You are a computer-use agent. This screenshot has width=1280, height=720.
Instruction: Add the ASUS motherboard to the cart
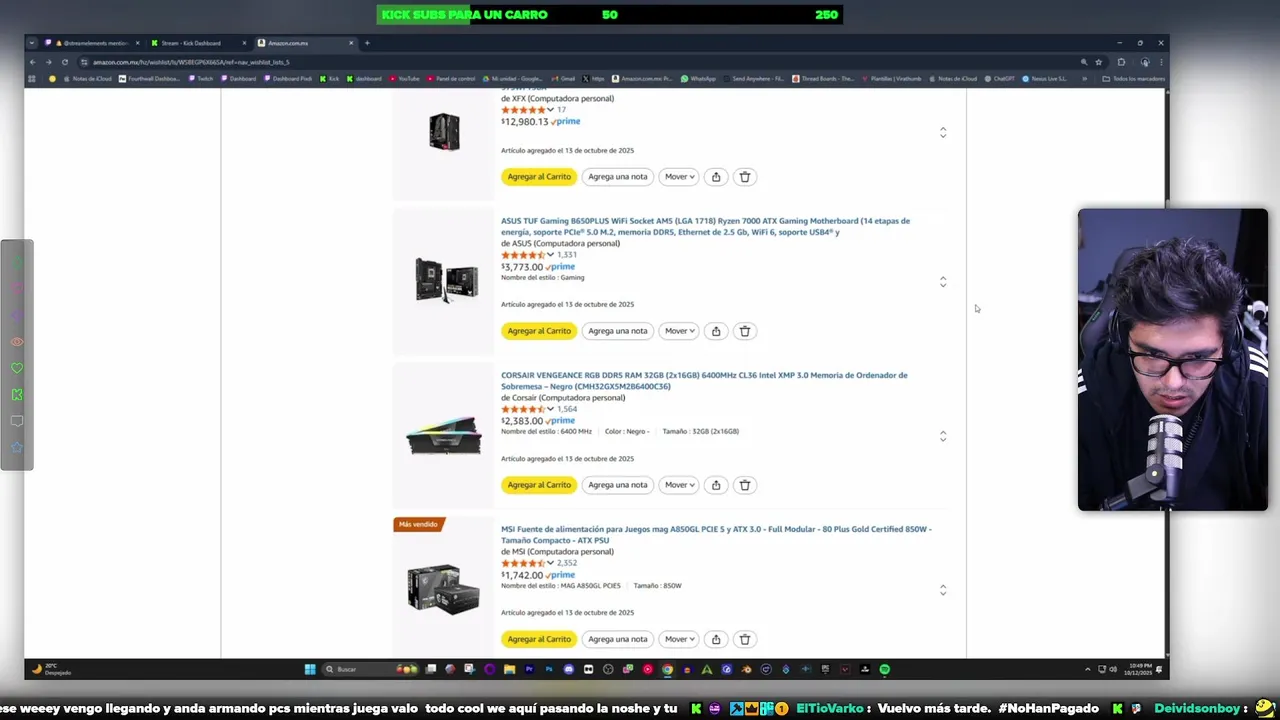point(539,331)
